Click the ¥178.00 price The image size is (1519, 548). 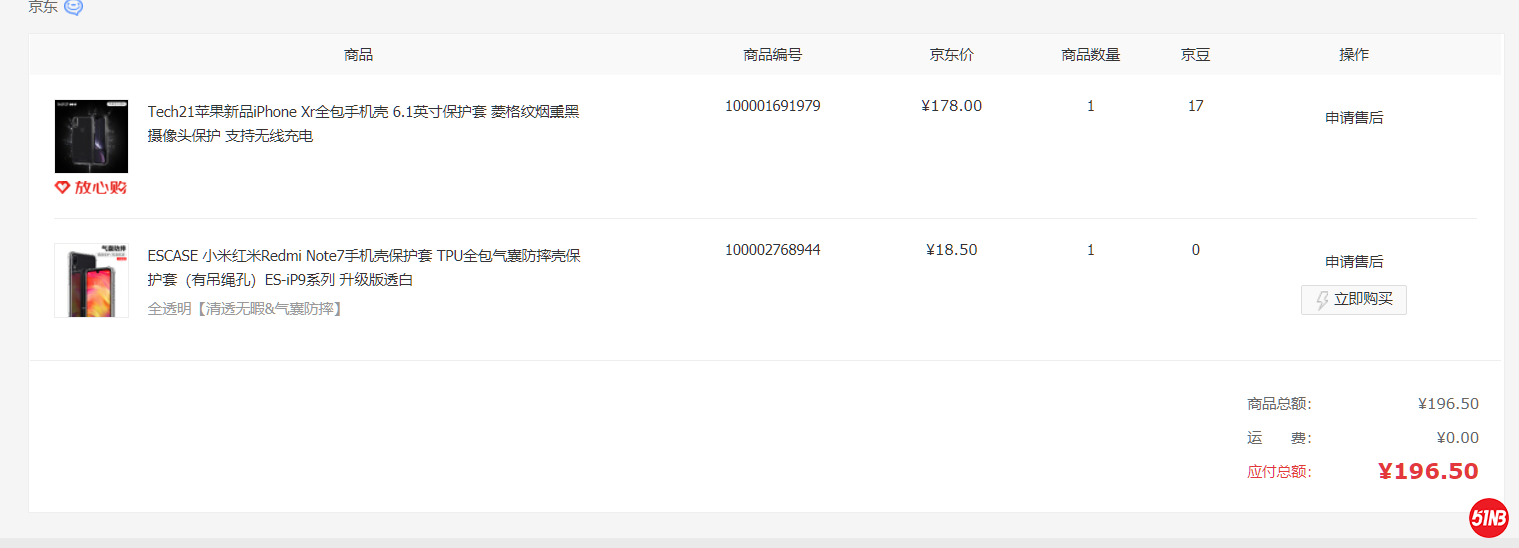[951, 106]
